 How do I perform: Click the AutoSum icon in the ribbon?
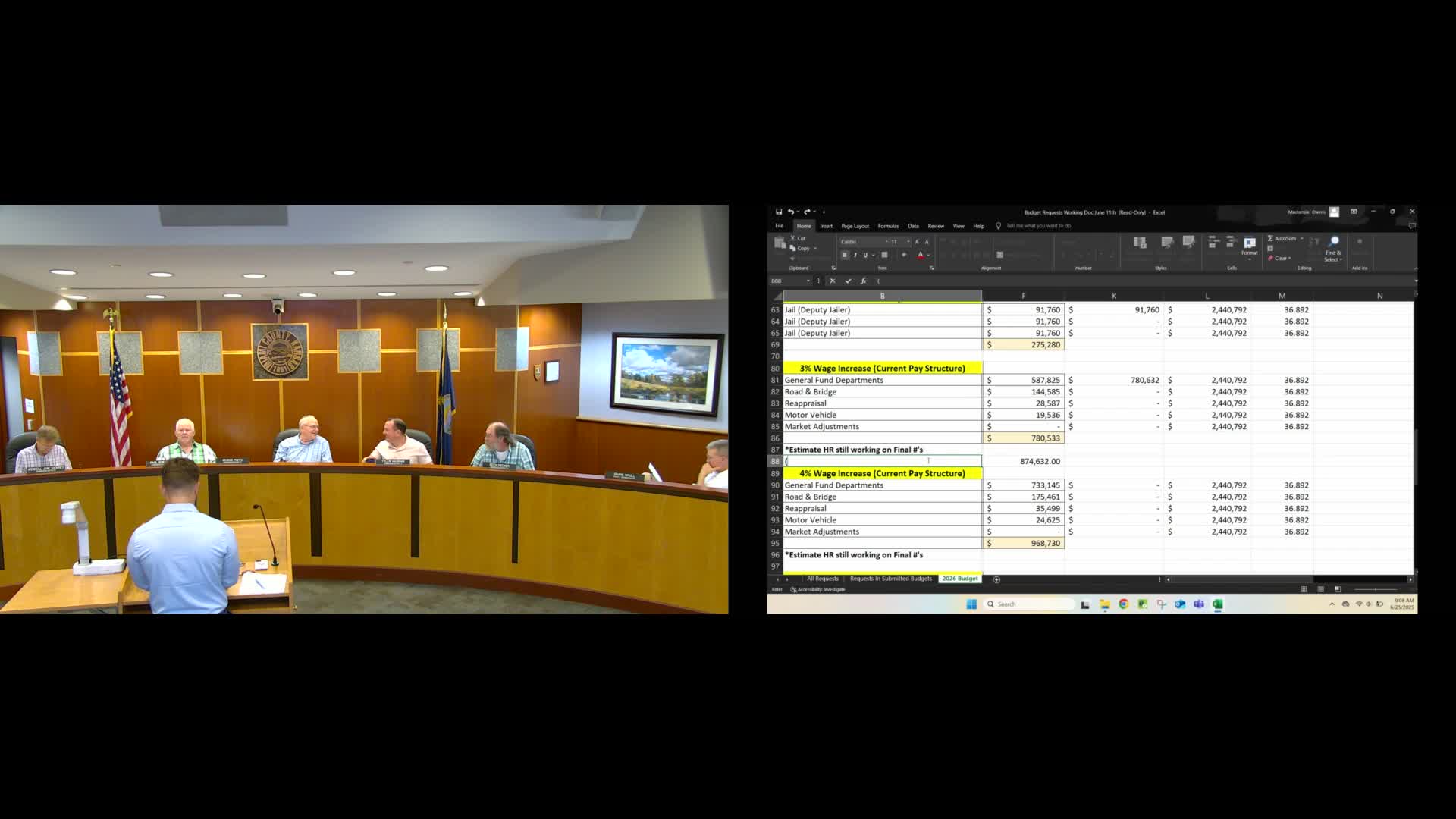(1271, 239)
